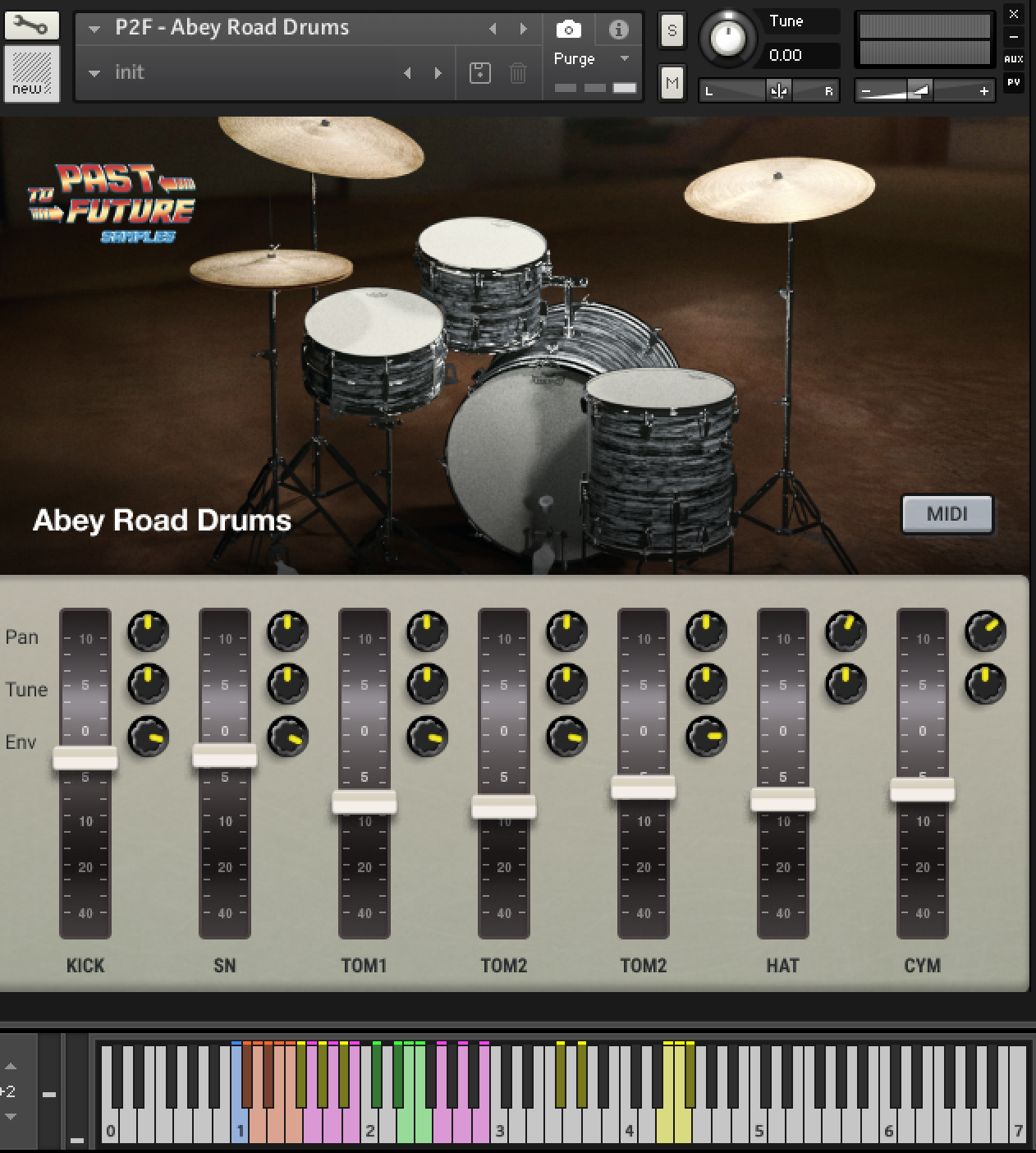Show the instrument info view icon
The width and height of the screenshot is (1036, 1153).
pos(619,30)
